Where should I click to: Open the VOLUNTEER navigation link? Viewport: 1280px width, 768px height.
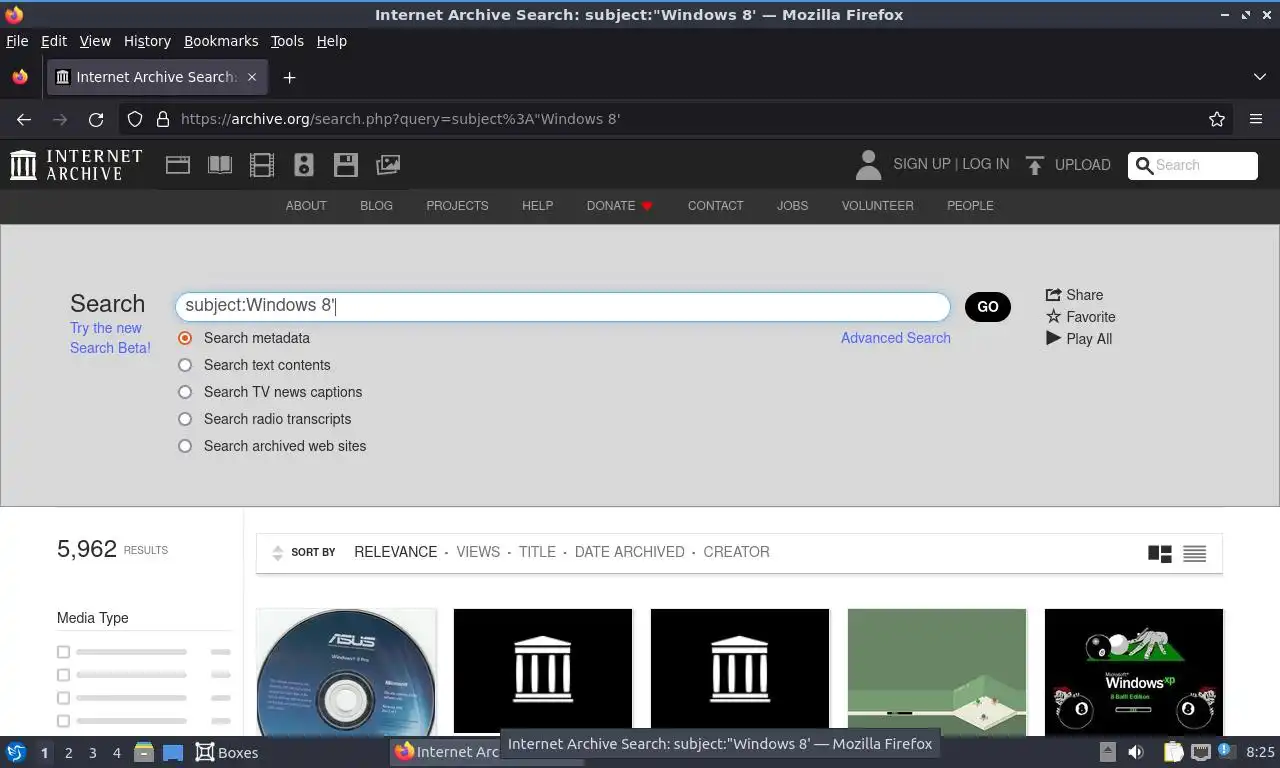coord(877,206)
